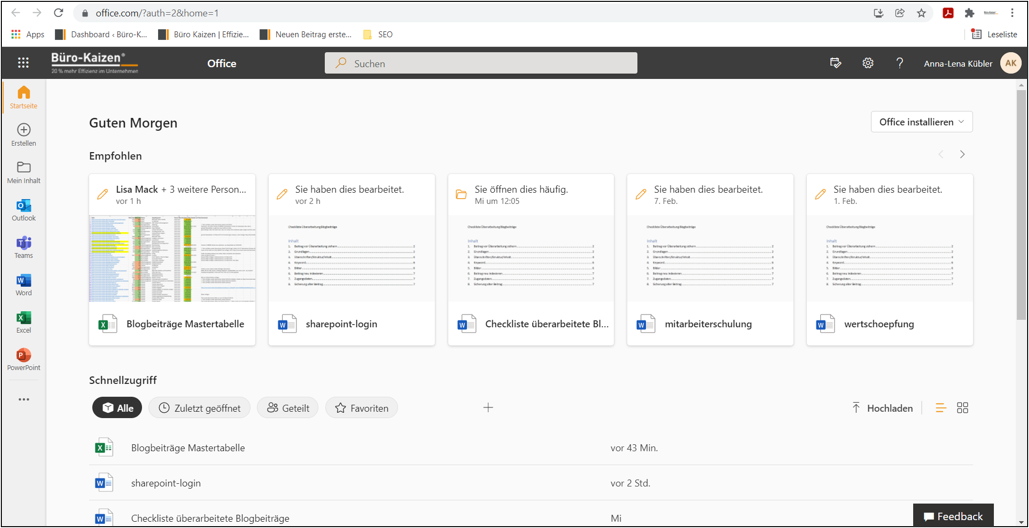Switch to grid view layout
Image resolution: width=1029 pixels, height=528 pixels.
(x=962, y=408)
